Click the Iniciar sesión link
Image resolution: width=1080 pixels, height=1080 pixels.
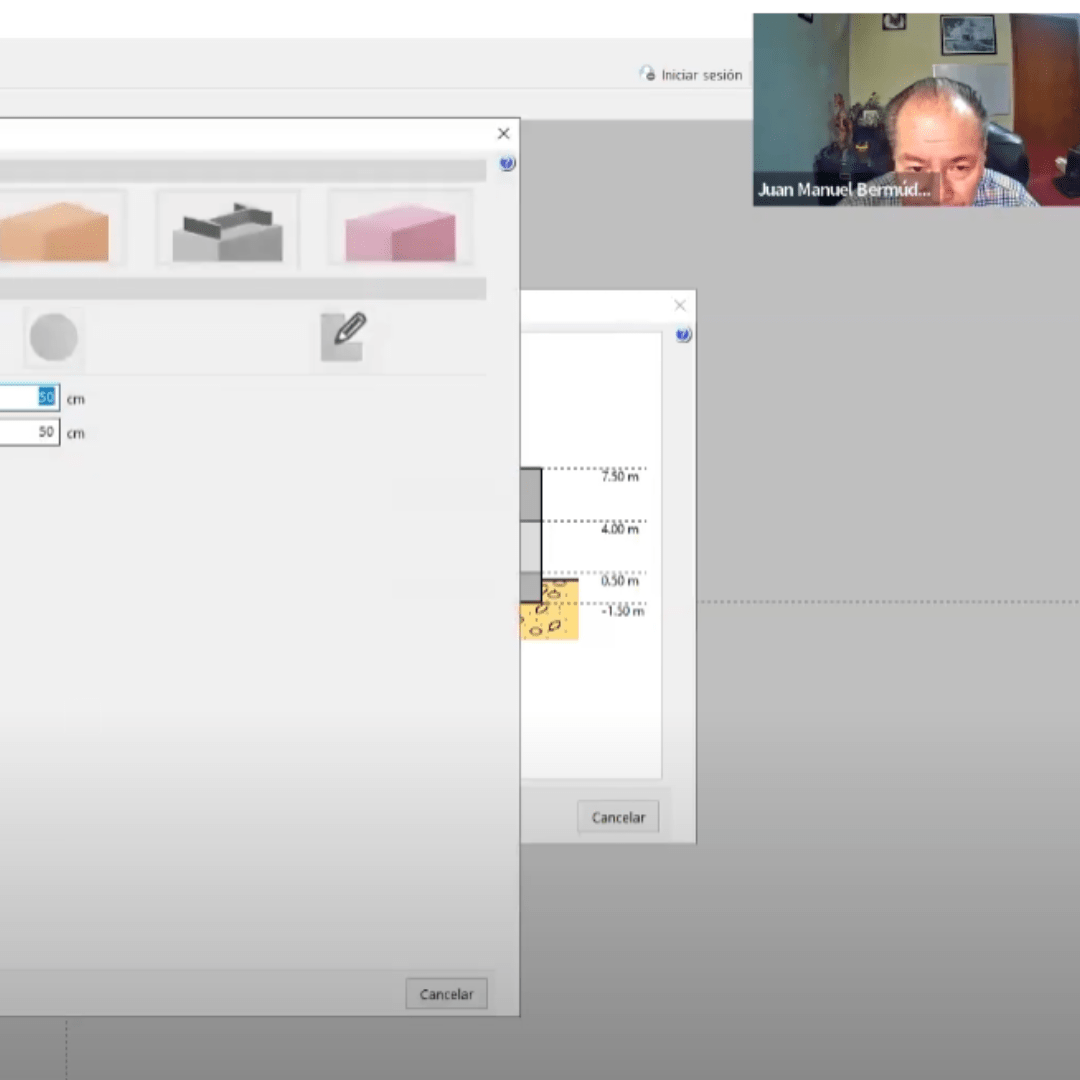[701, 75]
